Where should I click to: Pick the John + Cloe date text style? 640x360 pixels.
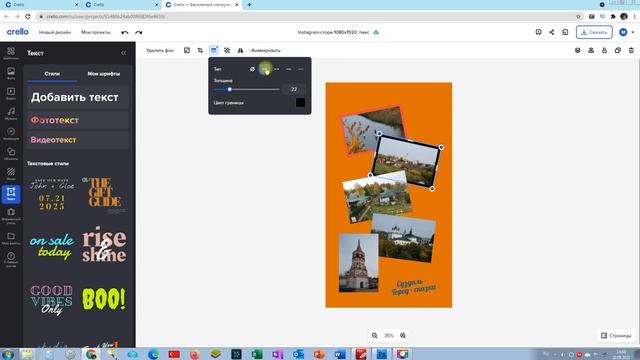52,195
